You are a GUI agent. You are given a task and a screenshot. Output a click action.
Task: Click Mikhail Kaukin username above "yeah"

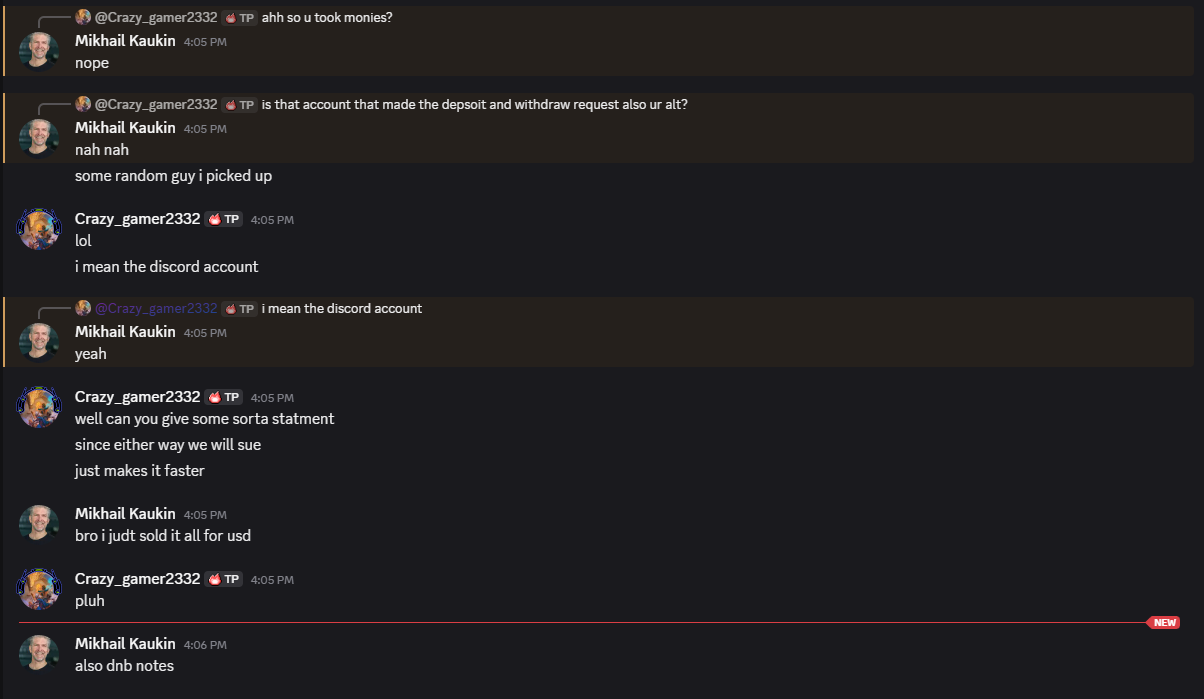point(124,331)
